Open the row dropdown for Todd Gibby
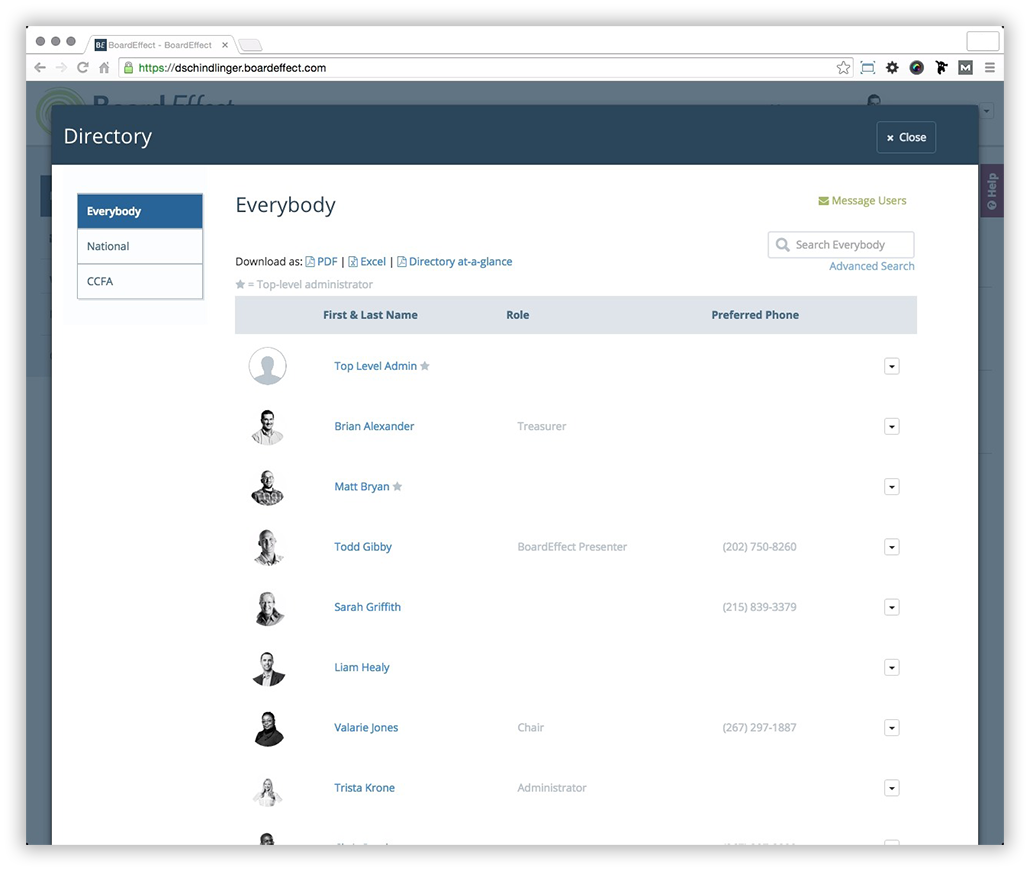This screenshot has width=1030, height=871. tap(892, 547)
